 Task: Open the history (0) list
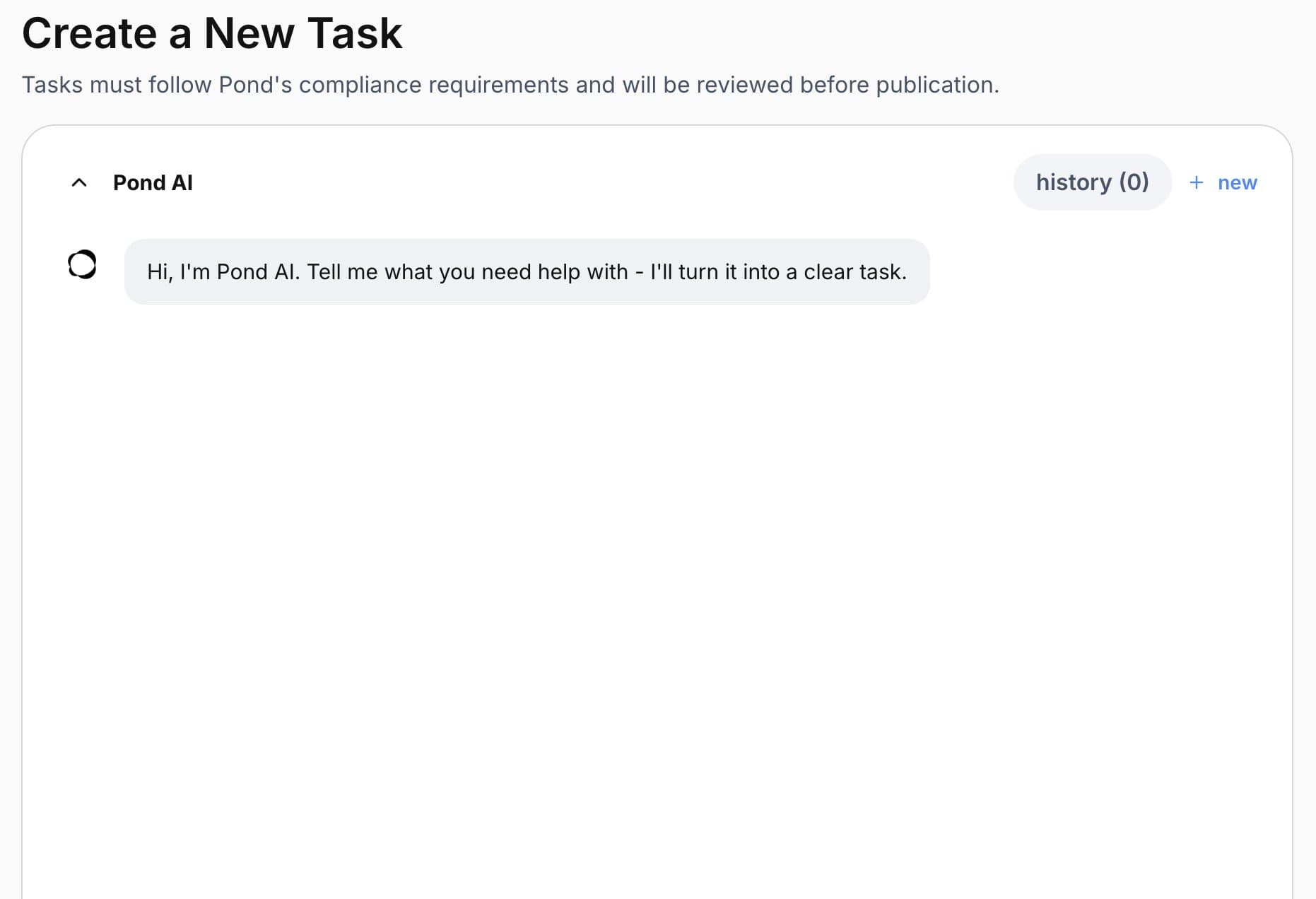pos(1092,182)
